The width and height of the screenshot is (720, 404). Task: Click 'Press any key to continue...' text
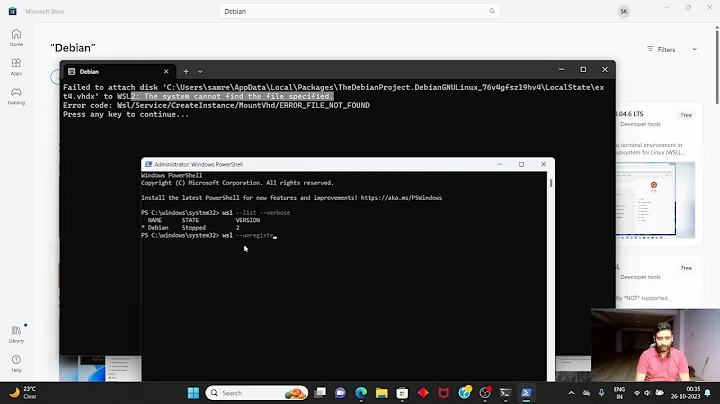coord(126,114)
